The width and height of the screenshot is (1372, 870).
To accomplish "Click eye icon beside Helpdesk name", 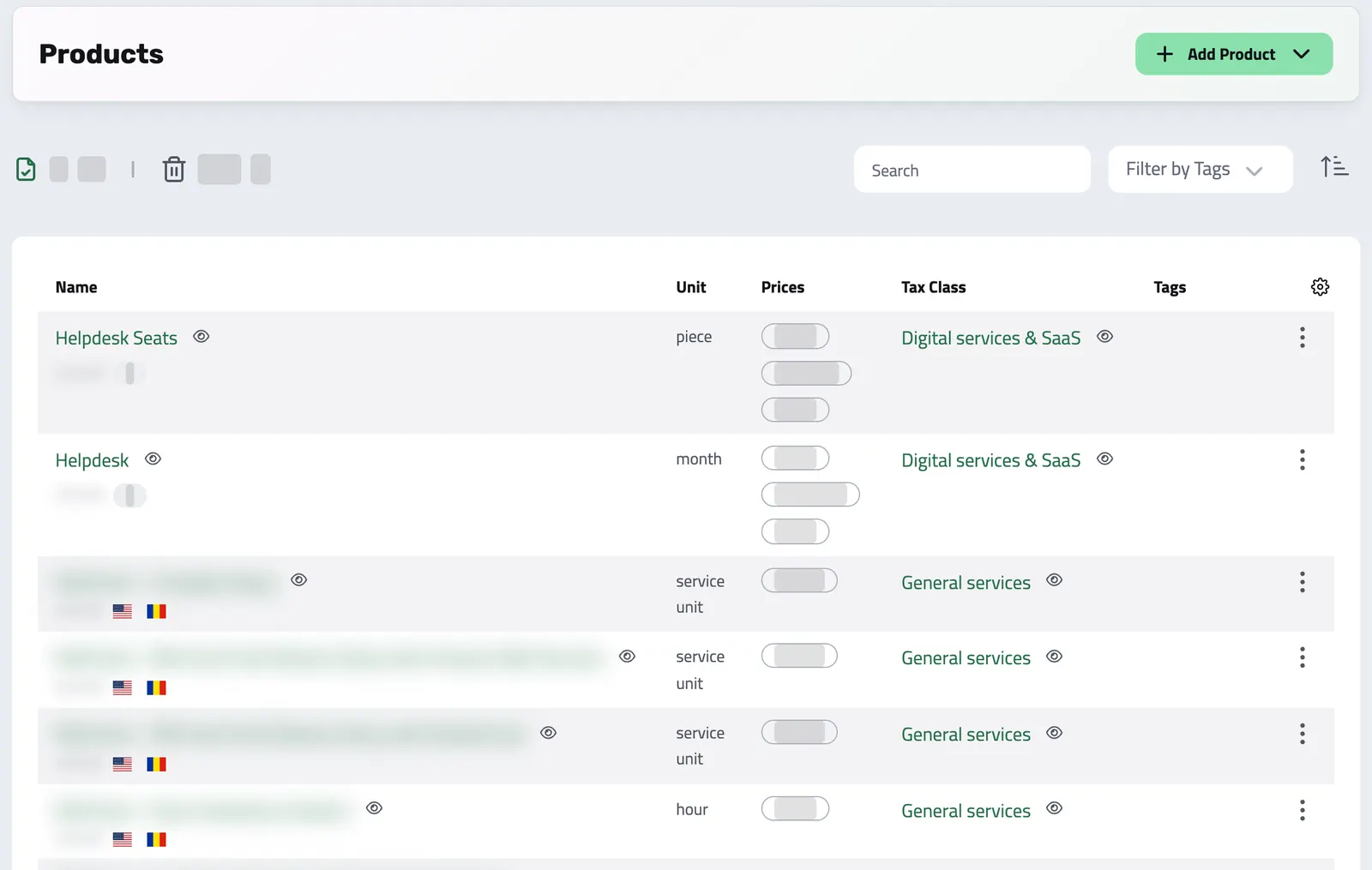I will [x=153, y=459].
